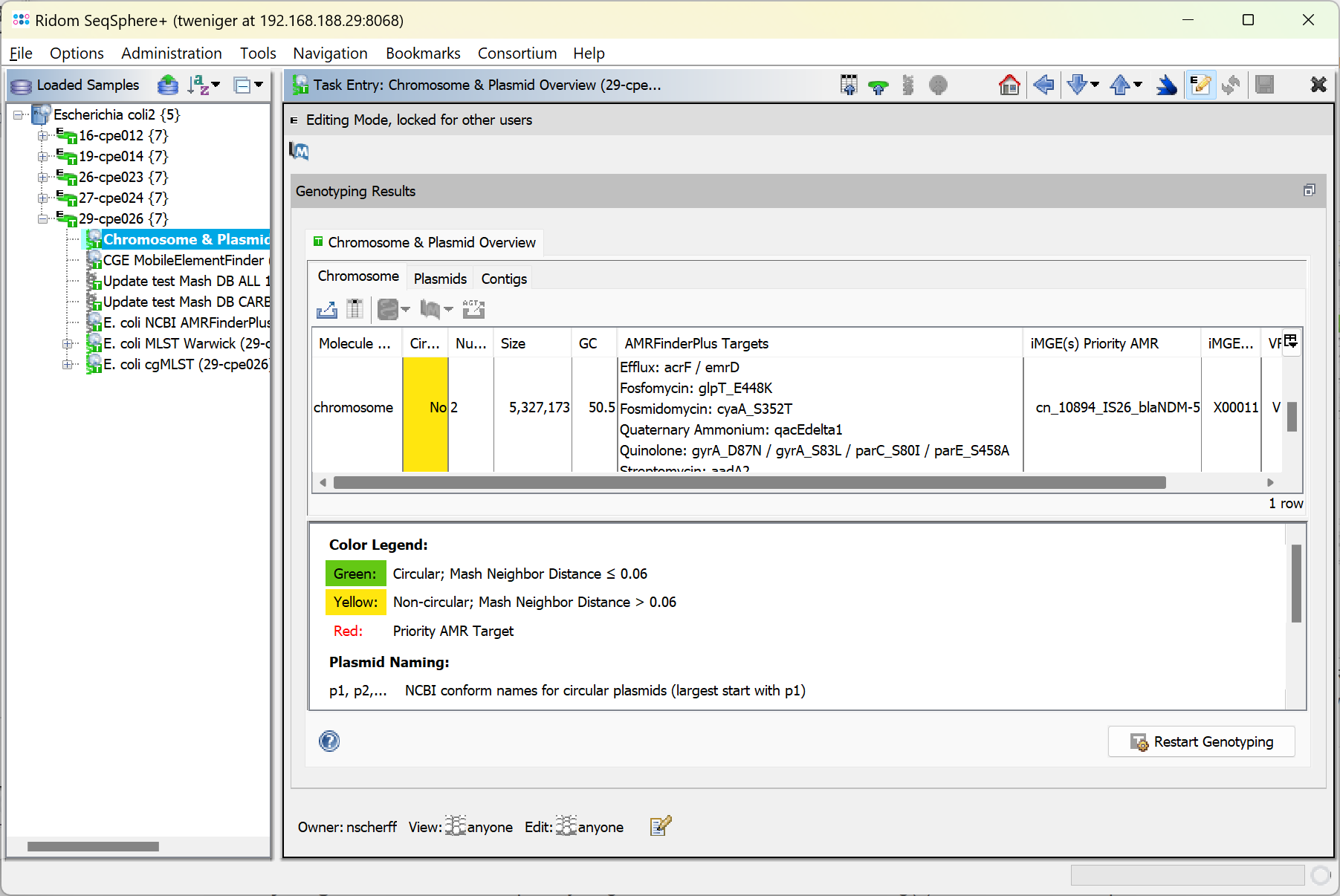
Task: Click the edit permissions icon beside anyone
Action: point(660,826)
